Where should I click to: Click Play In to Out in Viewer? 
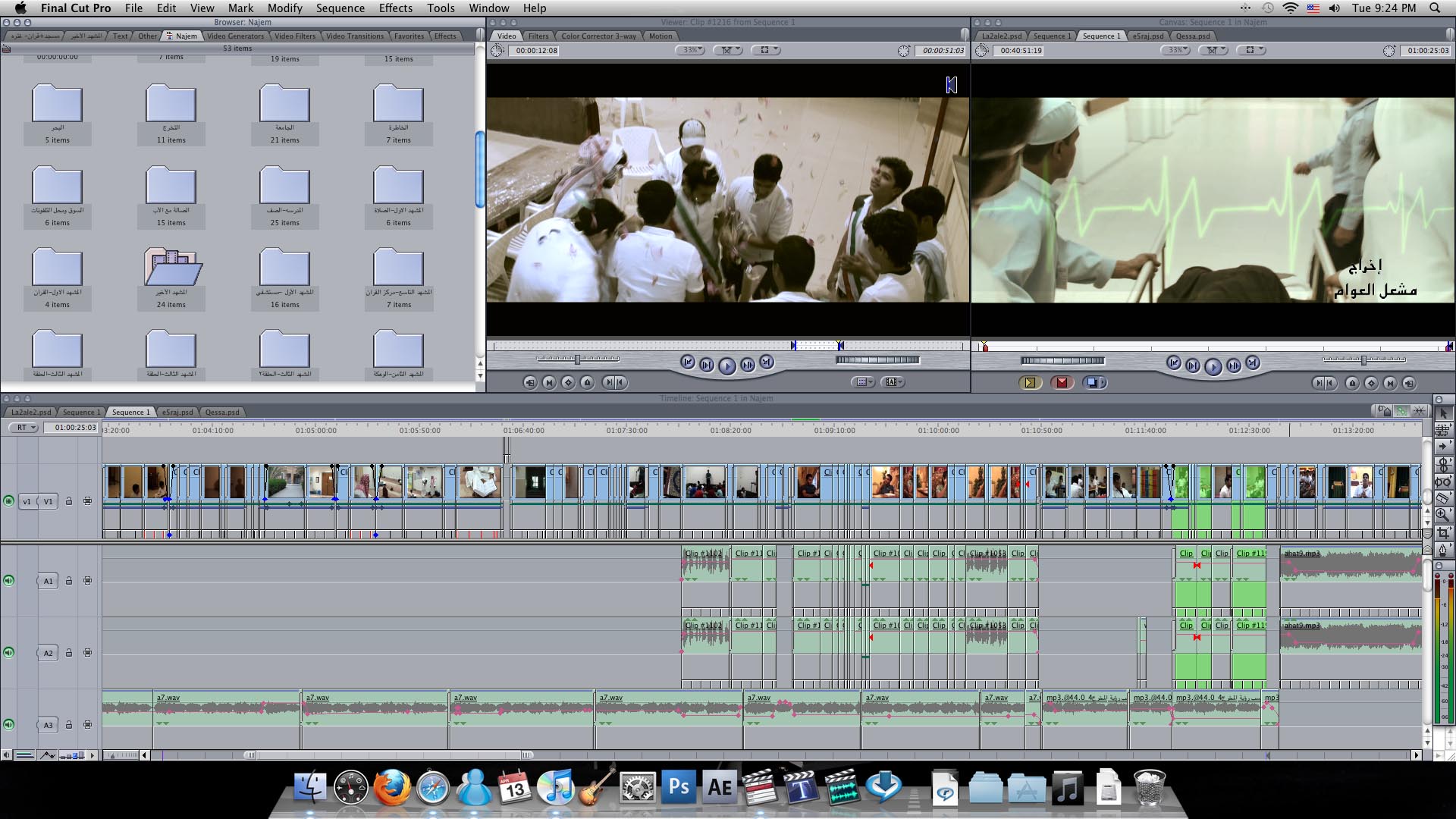tap(707, 366)
